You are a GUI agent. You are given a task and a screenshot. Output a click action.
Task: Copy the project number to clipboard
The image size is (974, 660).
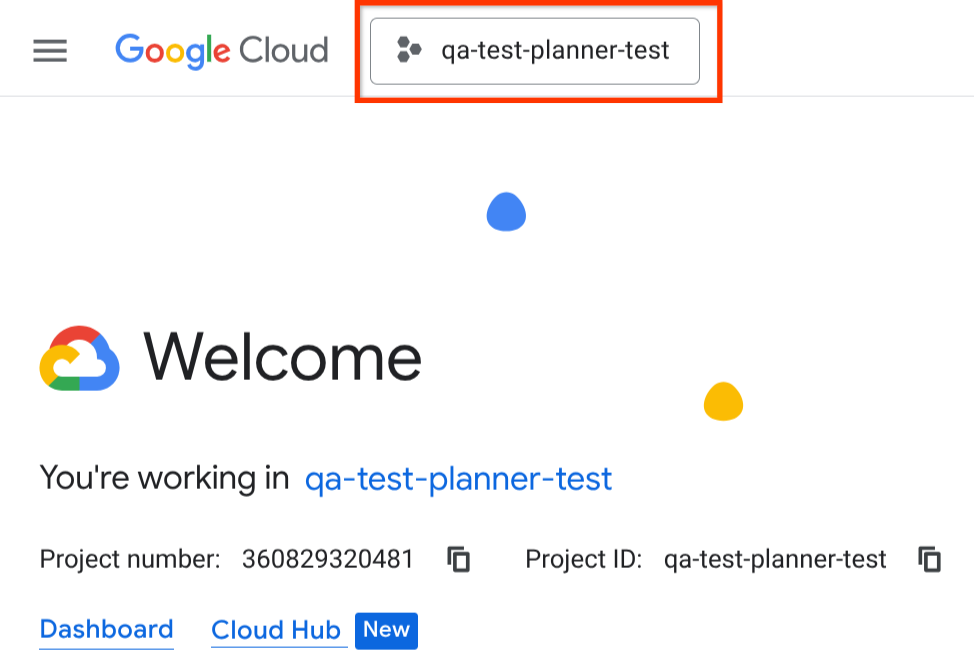tap(459, 559)
